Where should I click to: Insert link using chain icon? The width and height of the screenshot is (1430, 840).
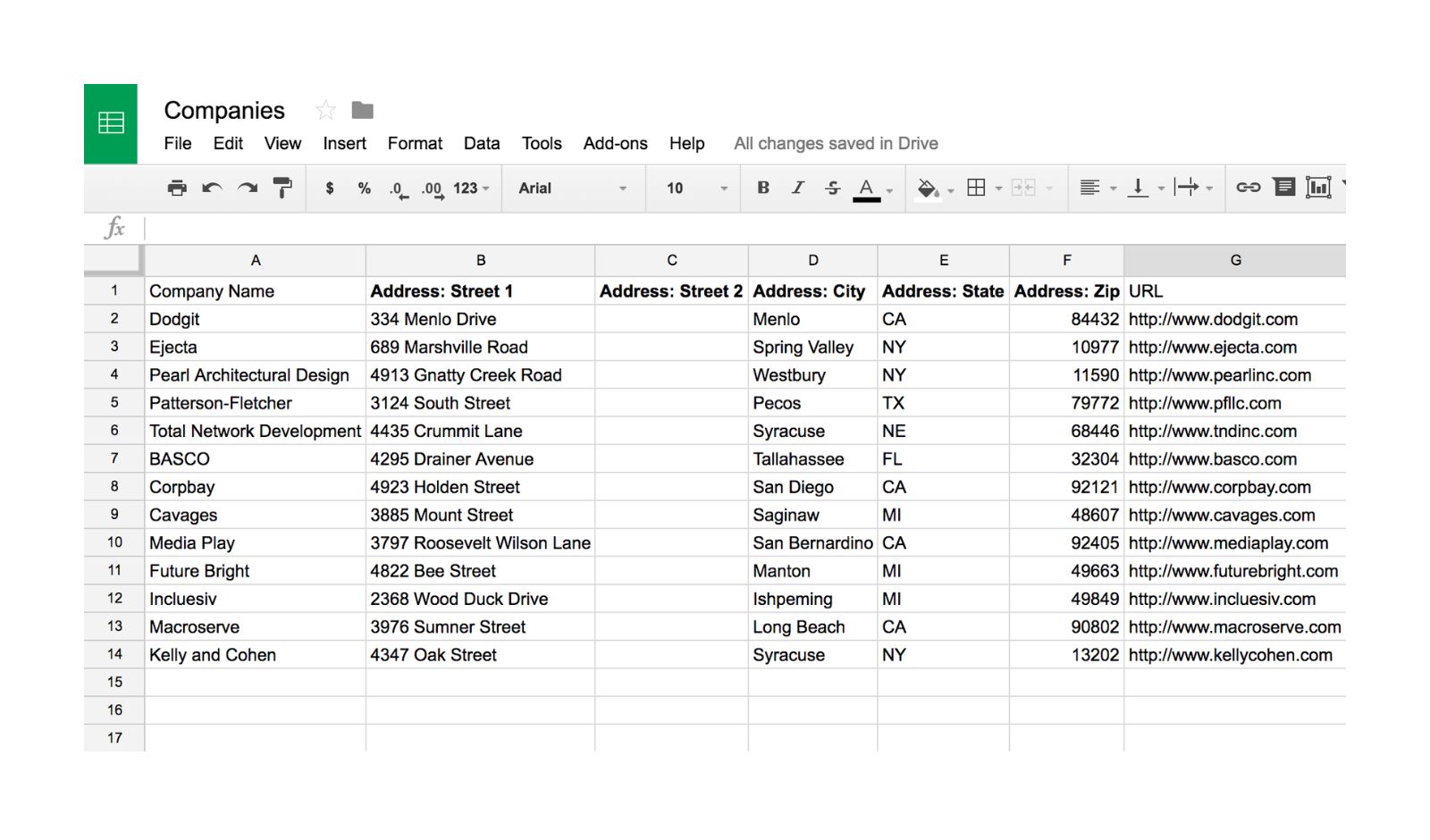coord(1248,188)
